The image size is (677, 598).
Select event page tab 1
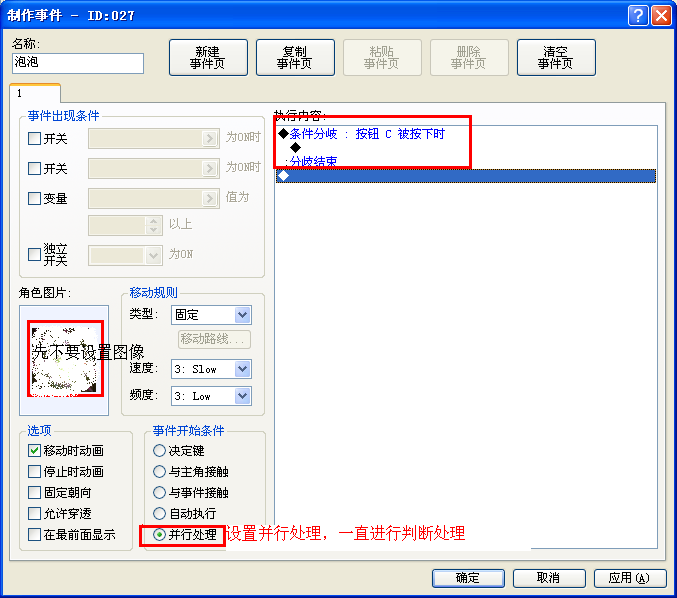[35, 93]
